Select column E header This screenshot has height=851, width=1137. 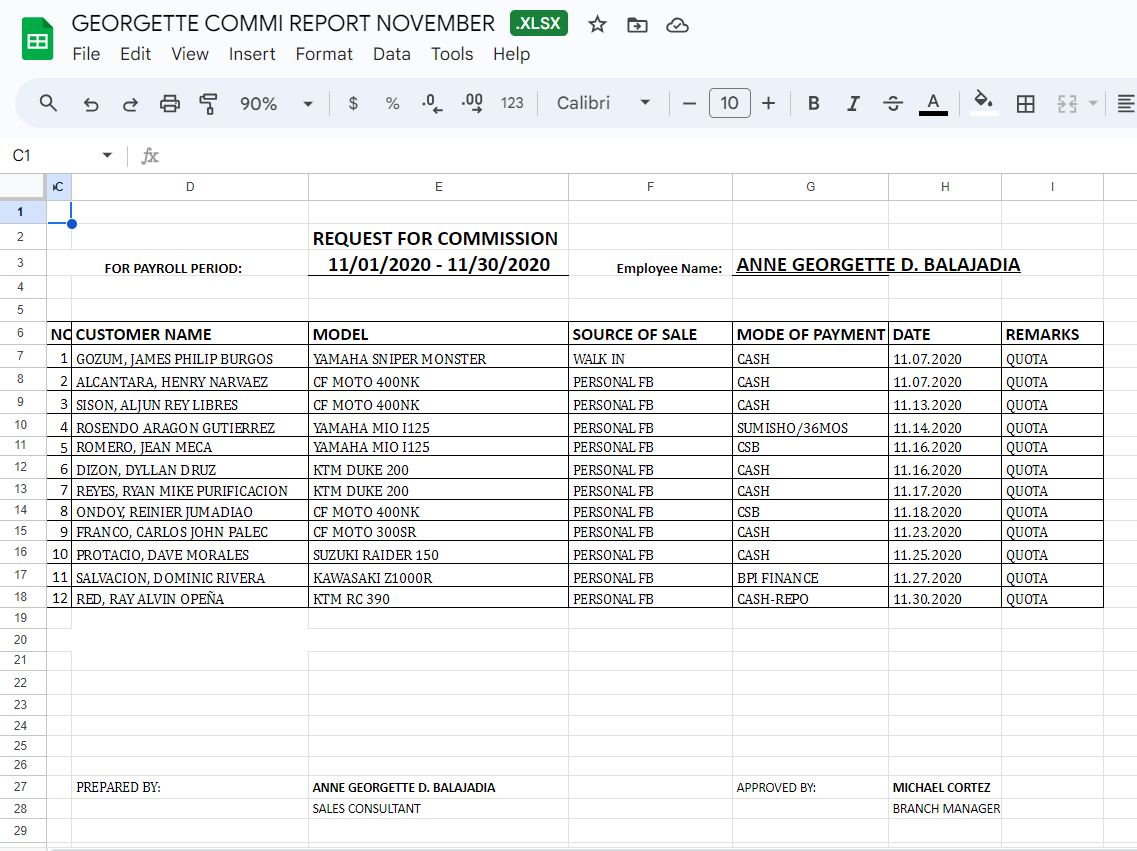coord(439,187)
